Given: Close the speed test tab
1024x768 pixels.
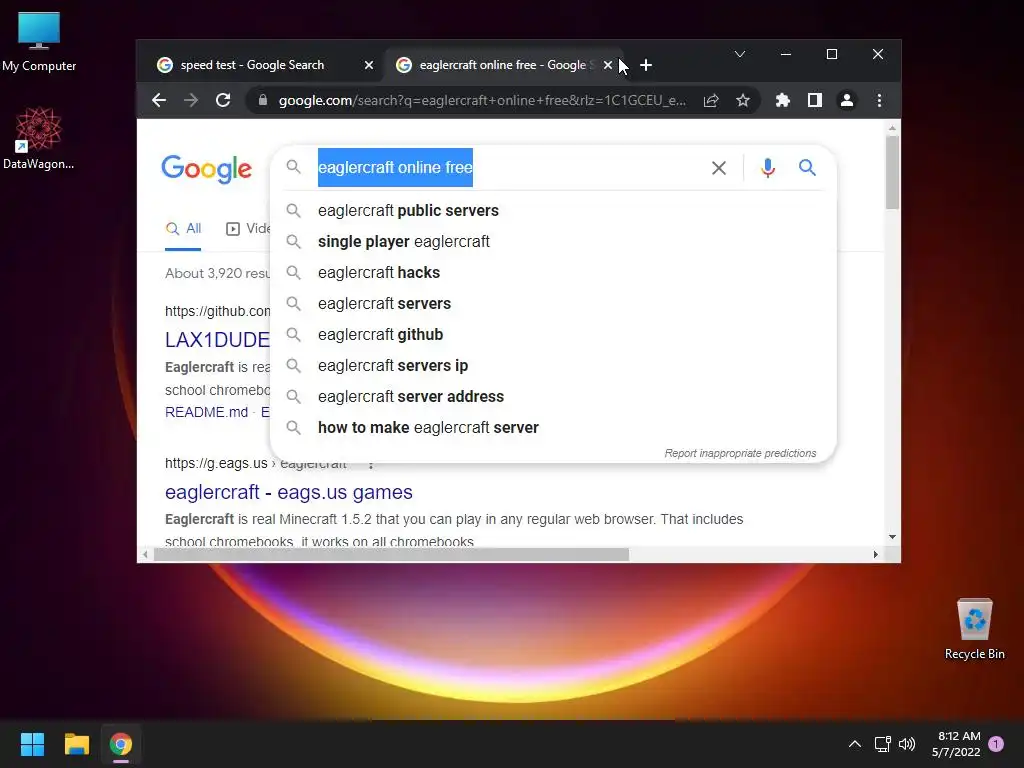Looking at the screenshot, I should [x=369, y=65].
